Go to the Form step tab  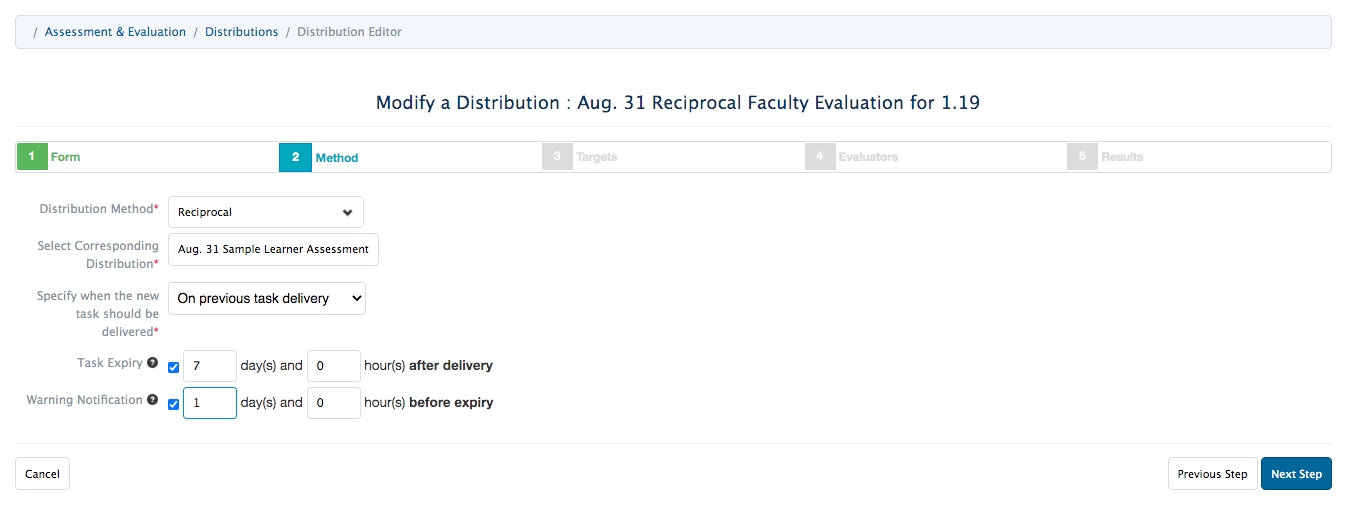[65, 157]
